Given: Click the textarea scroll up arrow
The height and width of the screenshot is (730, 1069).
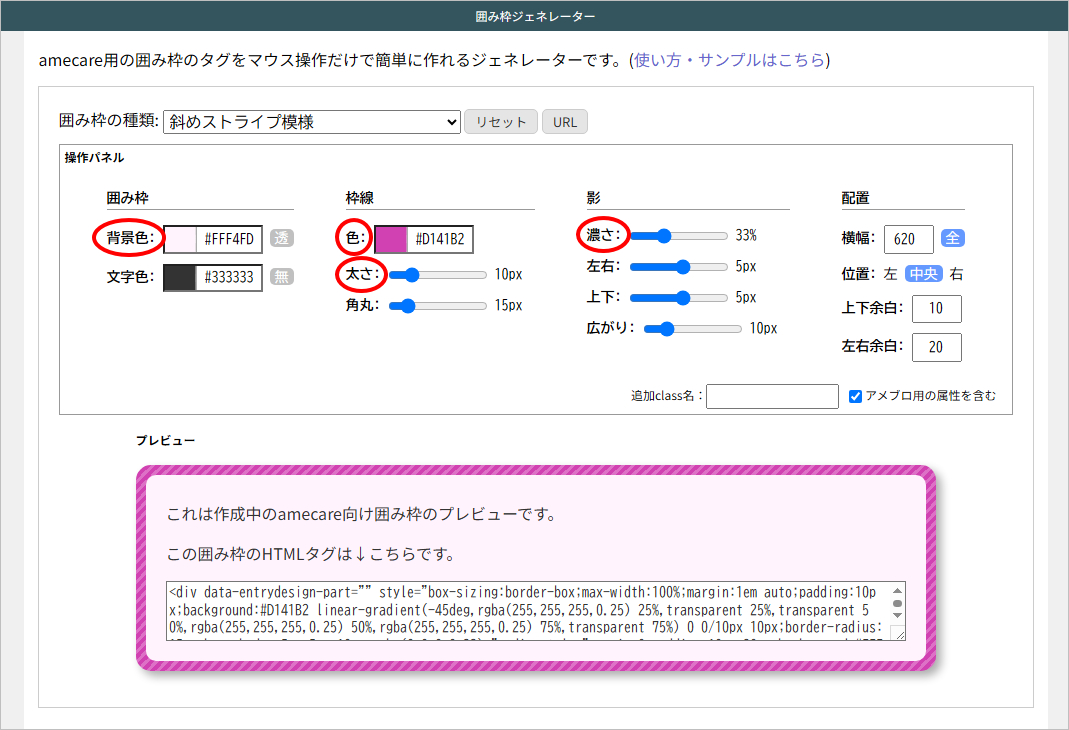Looking at the screenshot, I should point(897,590).
